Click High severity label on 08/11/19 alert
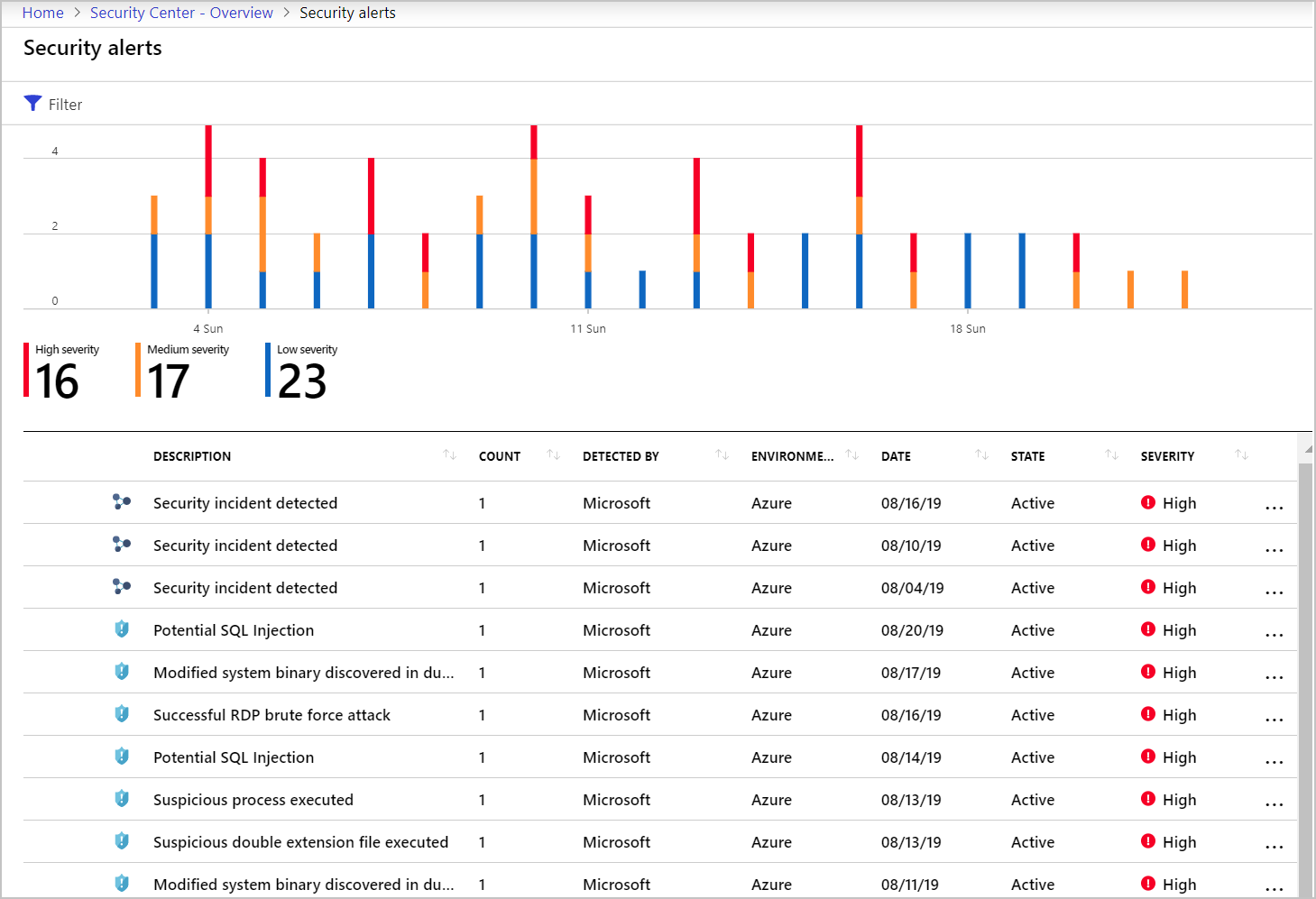1316x899 pixels. point(1179,885)
